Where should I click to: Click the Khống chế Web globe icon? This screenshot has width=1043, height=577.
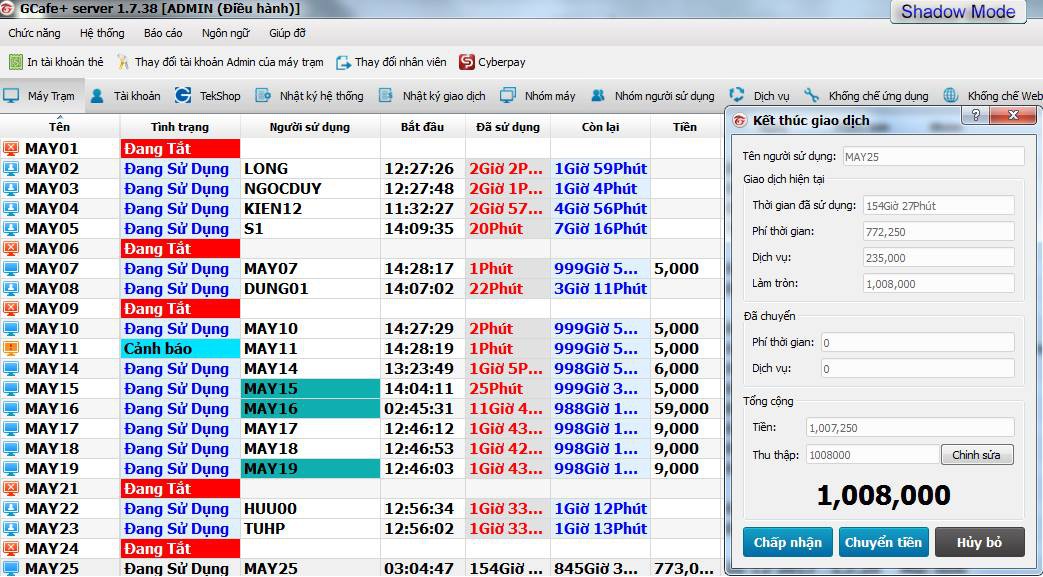coord(951,96)
